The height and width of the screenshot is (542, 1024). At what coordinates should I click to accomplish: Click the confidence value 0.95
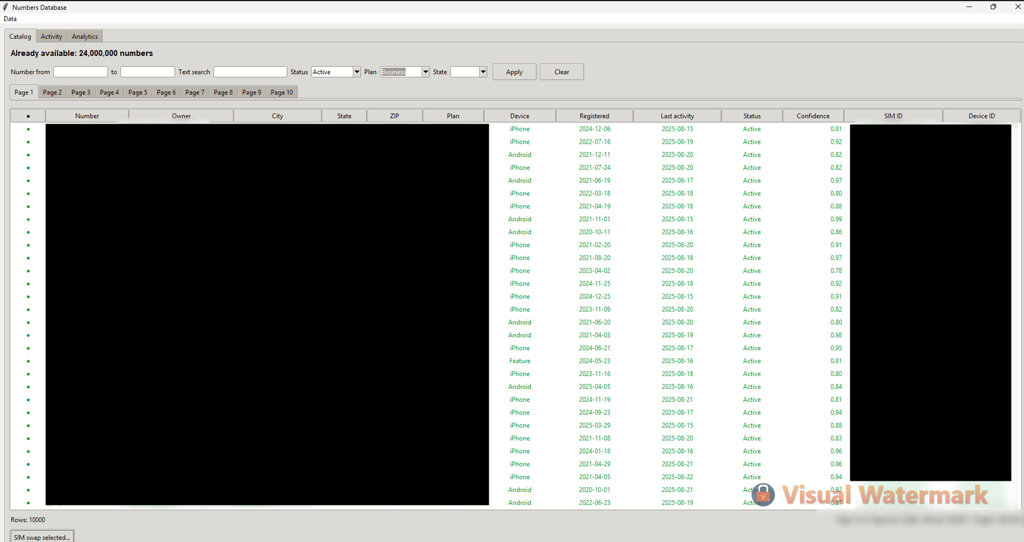pos(836,348)
